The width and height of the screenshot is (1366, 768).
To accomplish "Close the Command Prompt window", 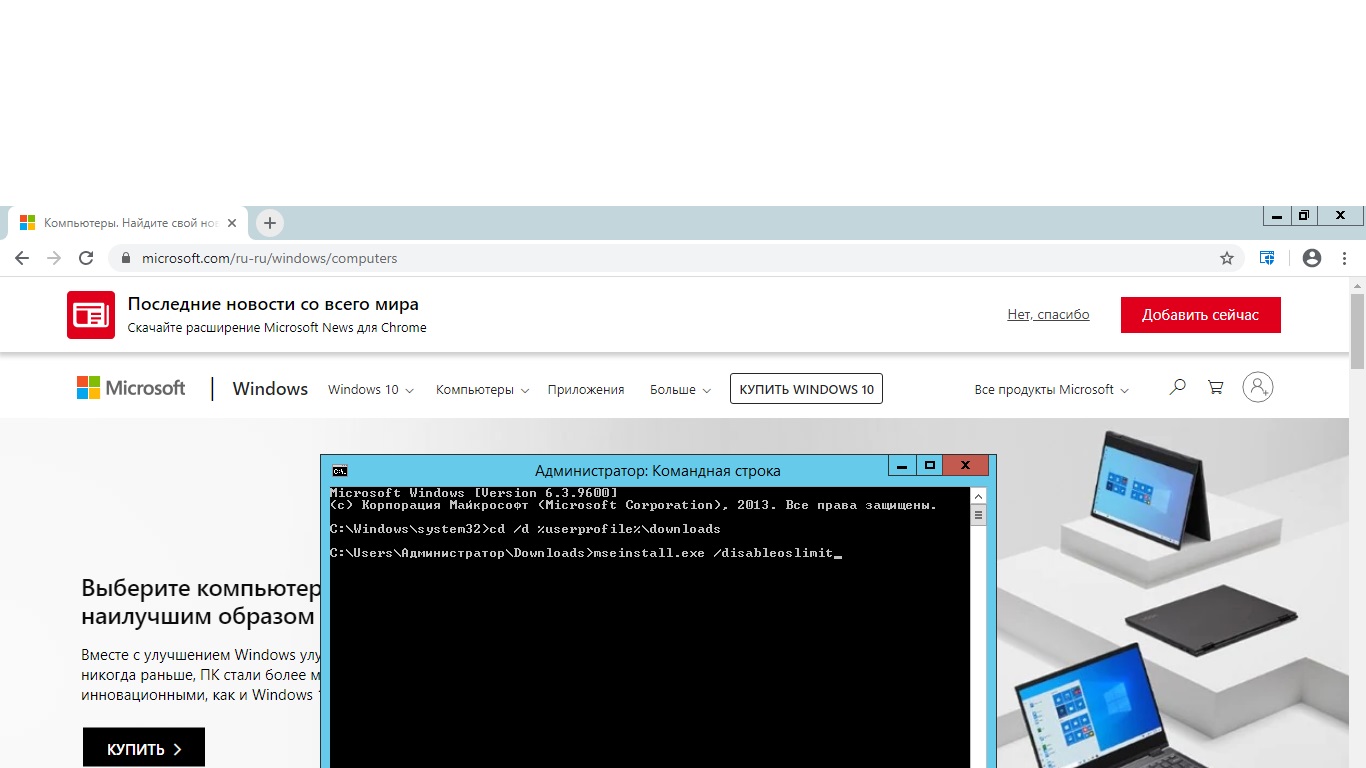I will [966, 465].
